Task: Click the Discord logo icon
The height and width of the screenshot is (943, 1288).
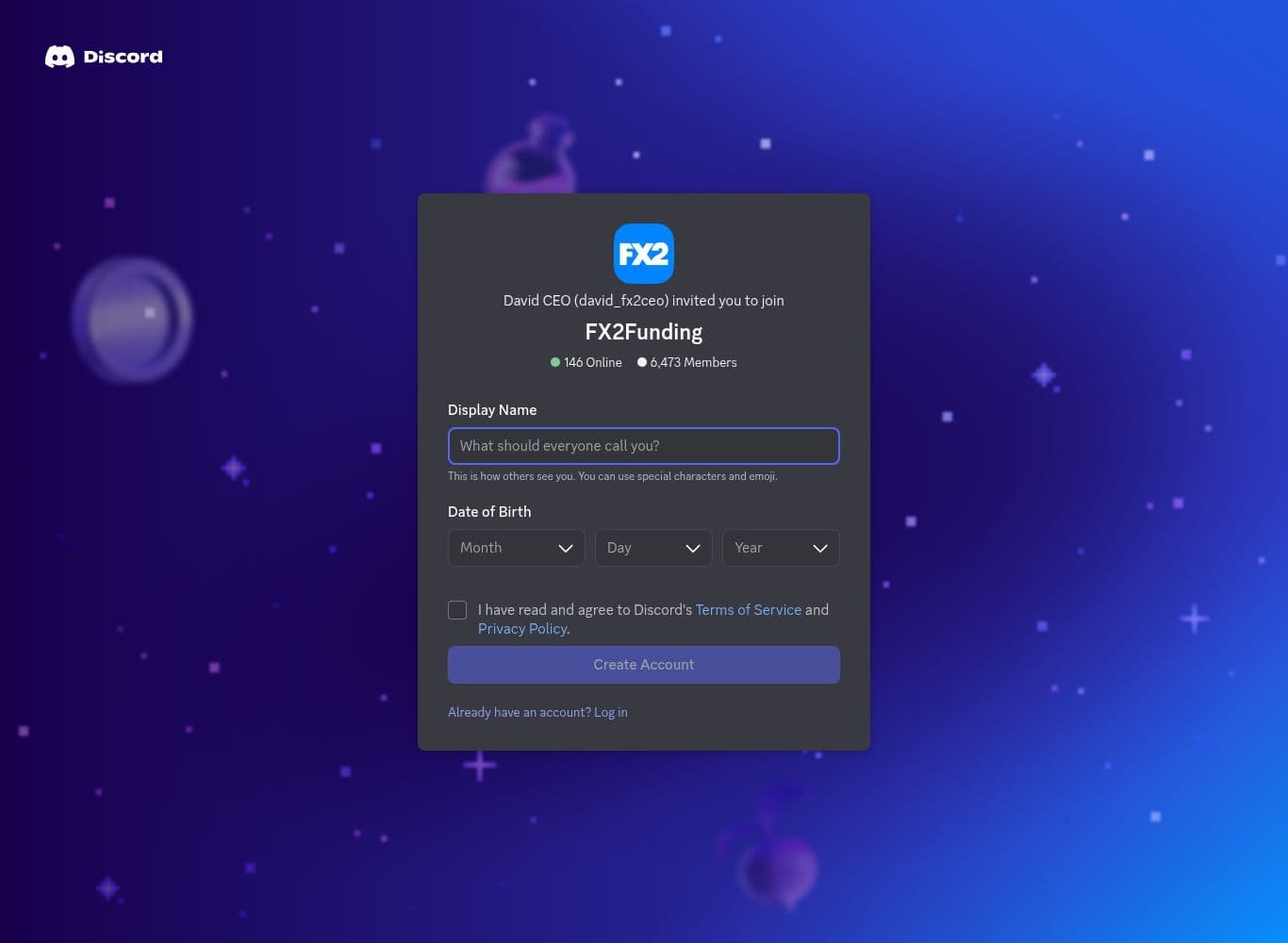Action: pos(59,57)
